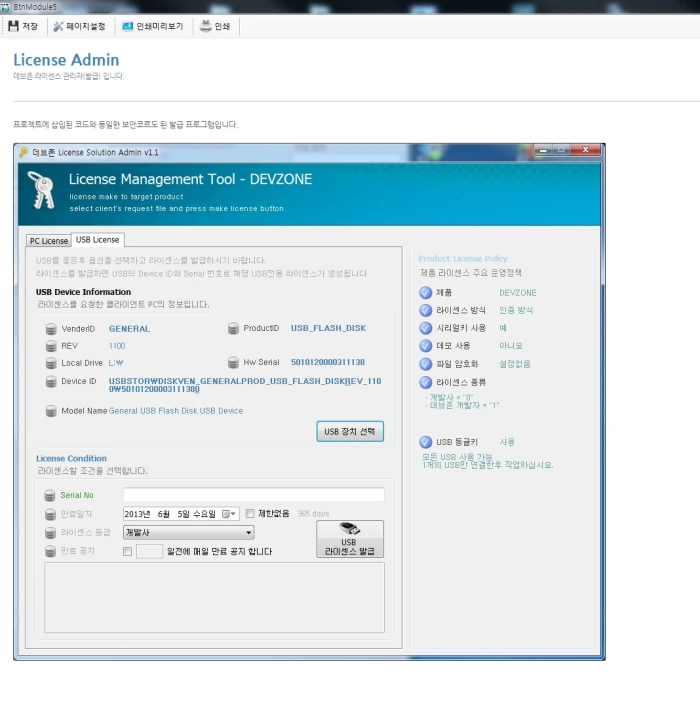Expand the 개발사 license grade combo box
The image size is (700, 717).
pyautogui.click(x=188, y=532)
